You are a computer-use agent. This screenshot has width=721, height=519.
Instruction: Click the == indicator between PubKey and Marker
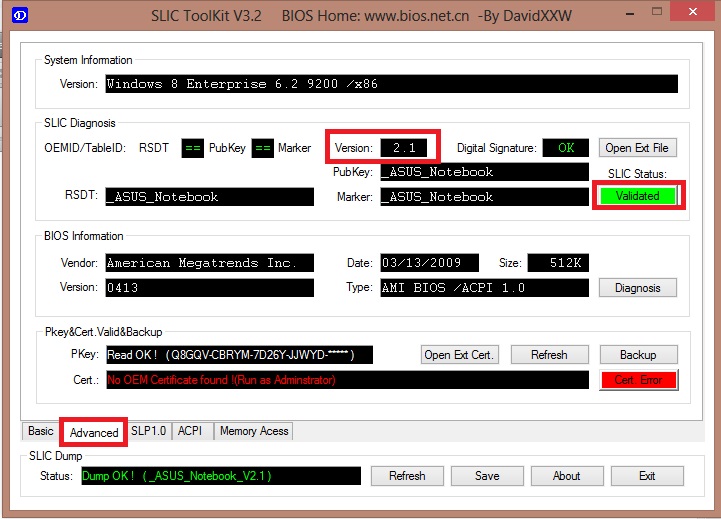tap(263, 148)
